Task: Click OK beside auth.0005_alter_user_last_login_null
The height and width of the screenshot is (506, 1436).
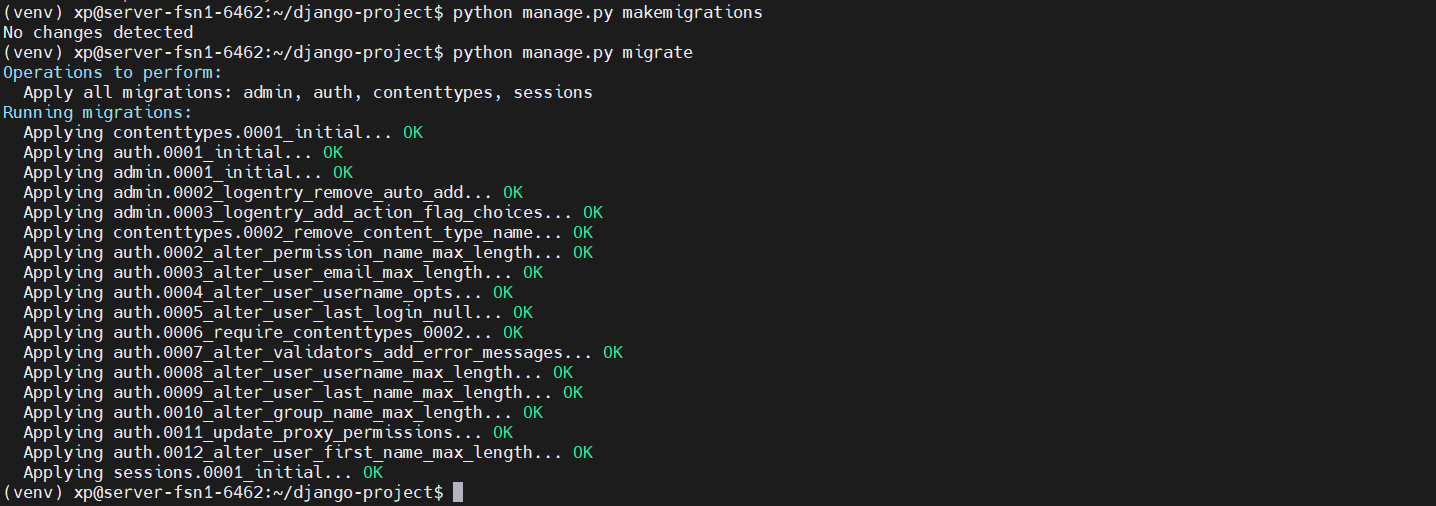Action: click(522, 312)
